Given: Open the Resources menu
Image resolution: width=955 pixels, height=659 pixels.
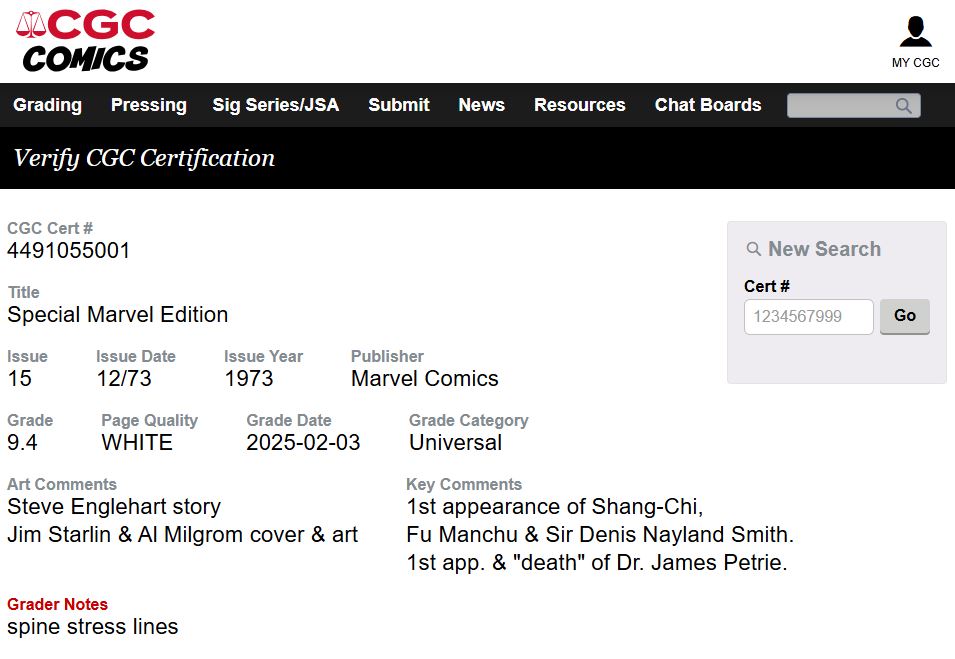Looking at the screenshot, I should (x=580, y=105).
